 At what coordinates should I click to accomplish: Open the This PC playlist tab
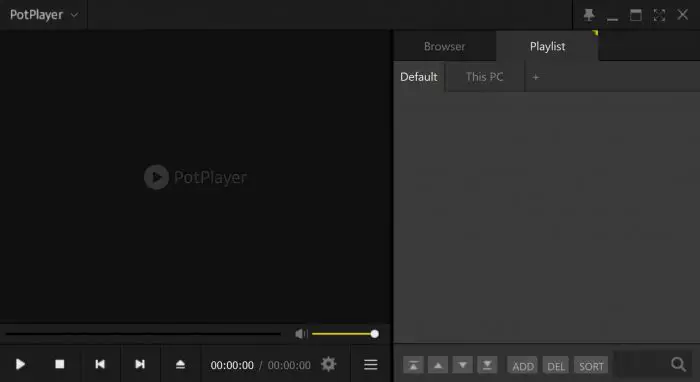(484, 77)
